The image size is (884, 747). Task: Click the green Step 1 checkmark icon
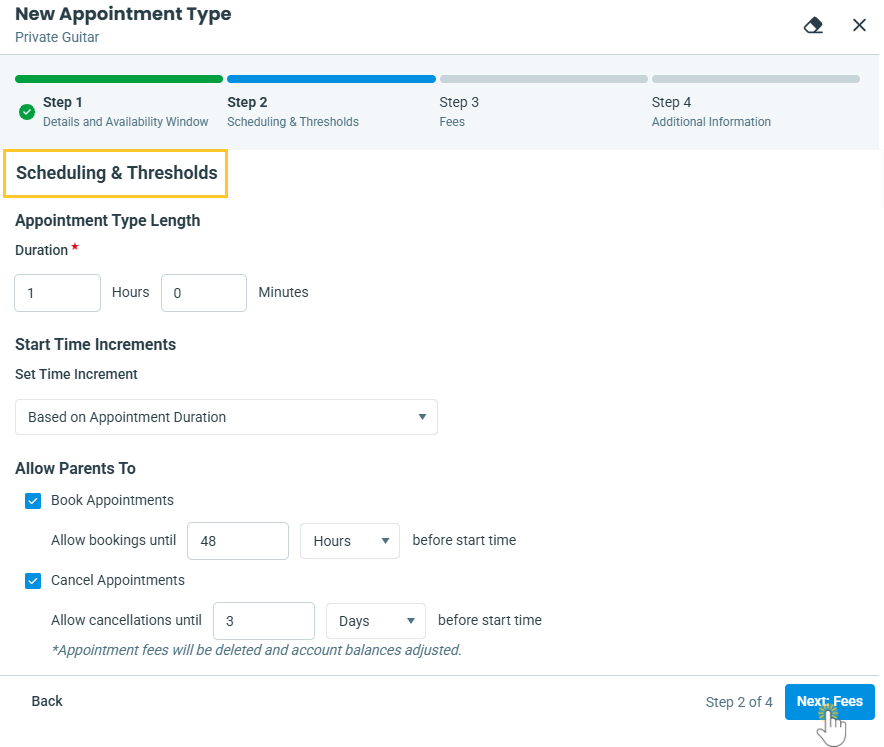[27, 111]
